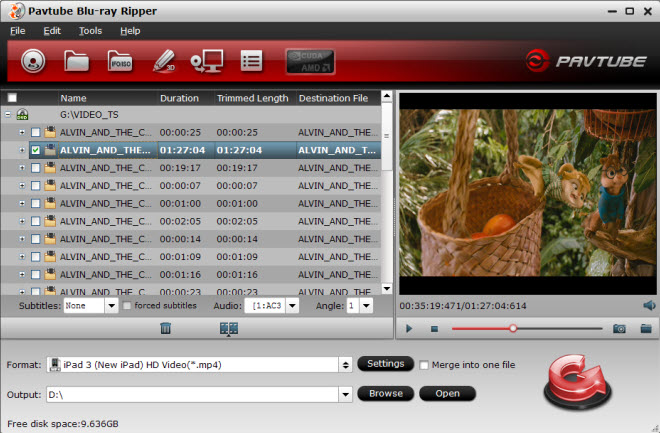Take a snapshot with camera icon
The height and width of the screenshot is (433, 660).
click(x=619, y=328)
